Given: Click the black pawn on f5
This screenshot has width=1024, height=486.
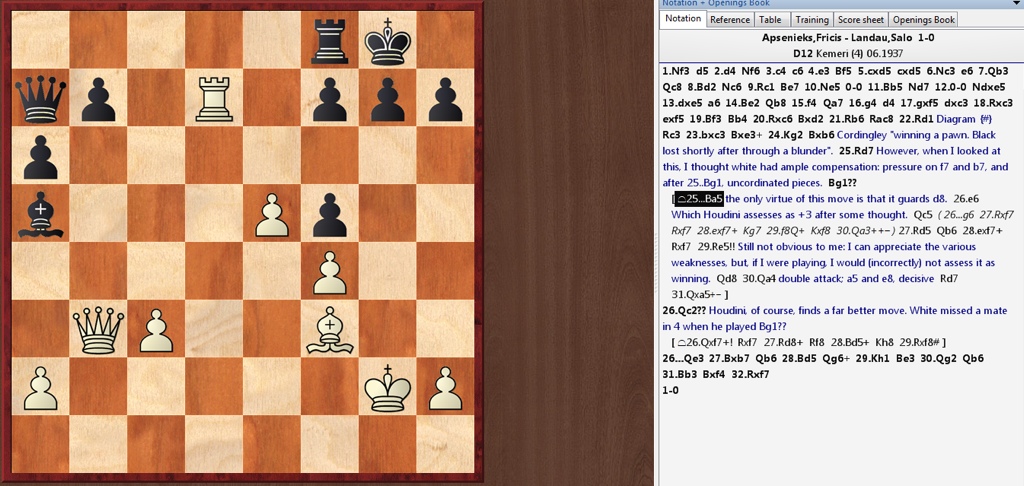Looking at the screenshot, I should click(329, 213).
